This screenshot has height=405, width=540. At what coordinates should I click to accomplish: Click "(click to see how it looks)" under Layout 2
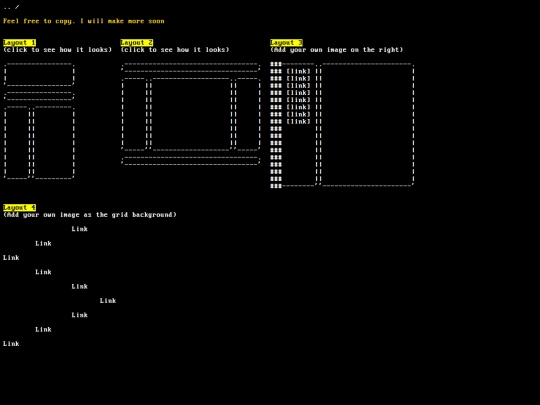pos(175,50)
